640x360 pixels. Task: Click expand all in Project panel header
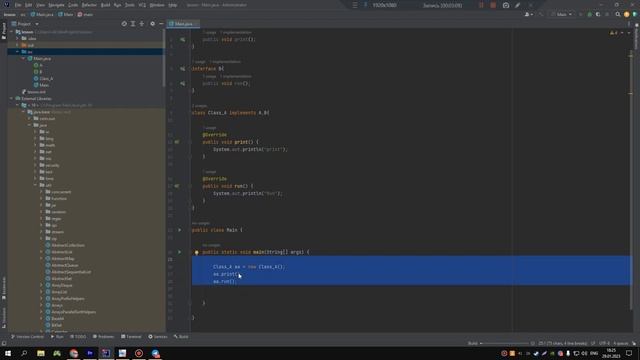coord(133,24)
